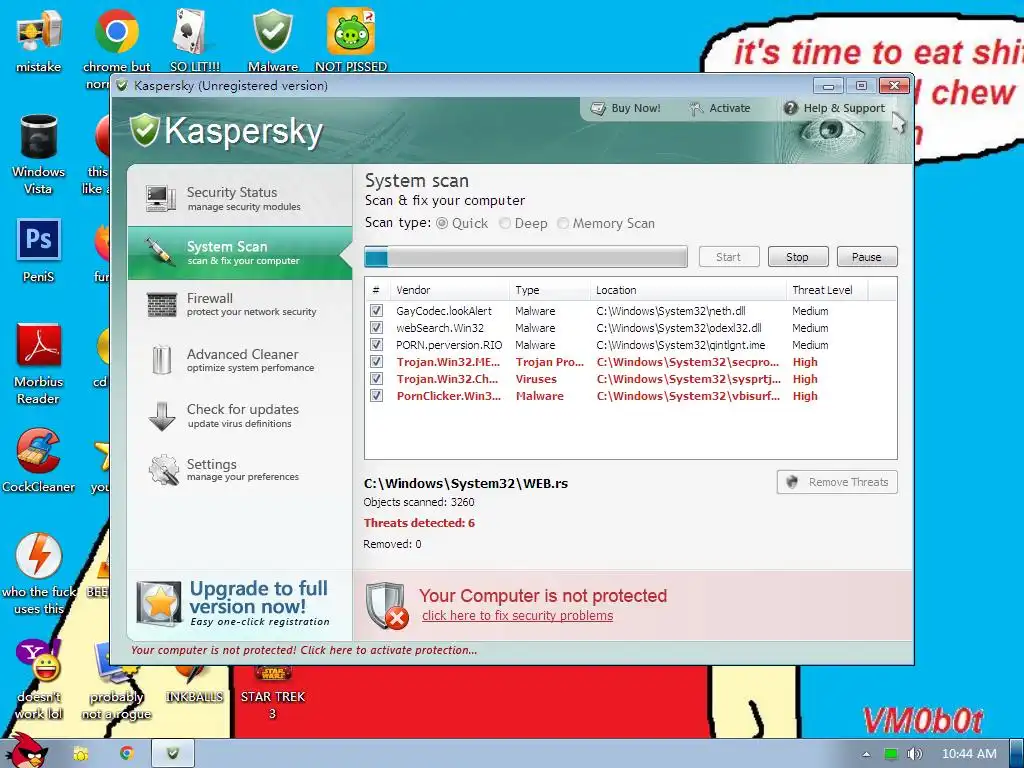Open the STAR TREK 3 desktop icon
This screenshot has width=1024, height=768.
coord(273,692)
